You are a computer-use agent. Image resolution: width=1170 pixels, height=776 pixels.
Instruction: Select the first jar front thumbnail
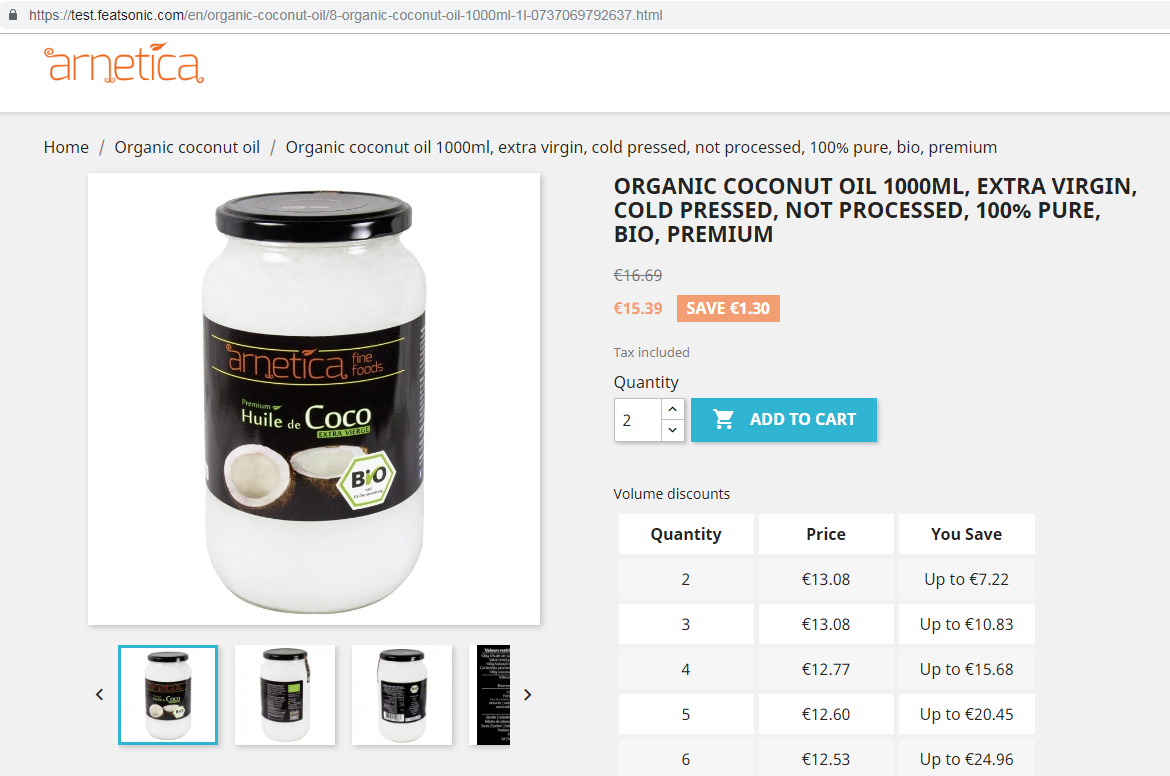168,695
